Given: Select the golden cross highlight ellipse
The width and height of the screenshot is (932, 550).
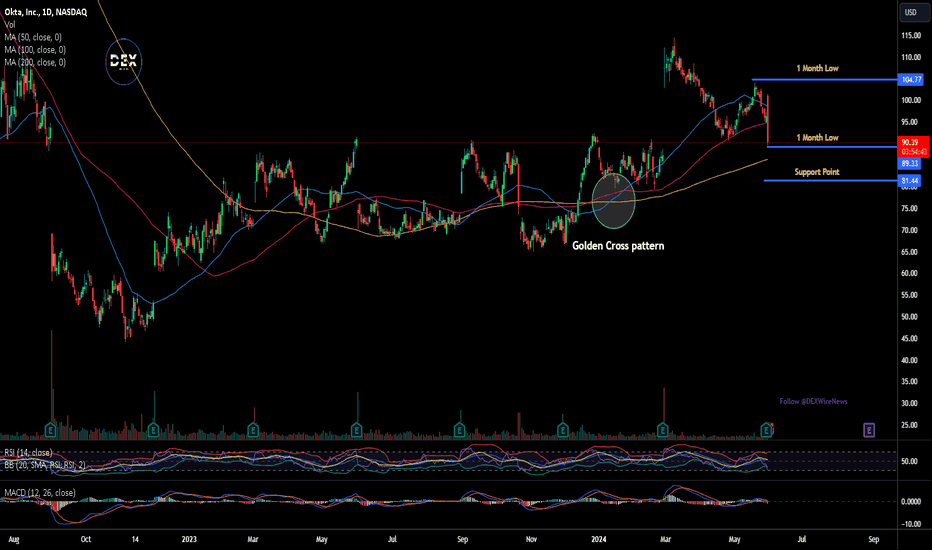Looking at the screenshot, I should [614, 201].
